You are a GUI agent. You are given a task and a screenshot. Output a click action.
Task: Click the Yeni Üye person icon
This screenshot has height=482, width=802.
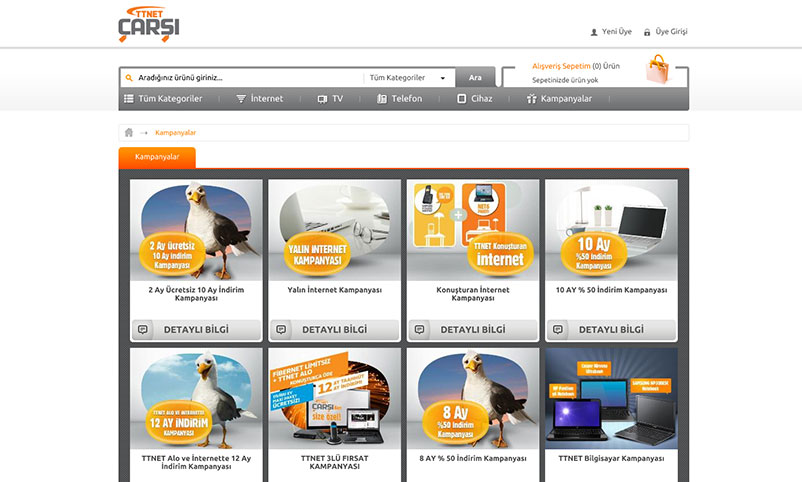coord(594,32)
